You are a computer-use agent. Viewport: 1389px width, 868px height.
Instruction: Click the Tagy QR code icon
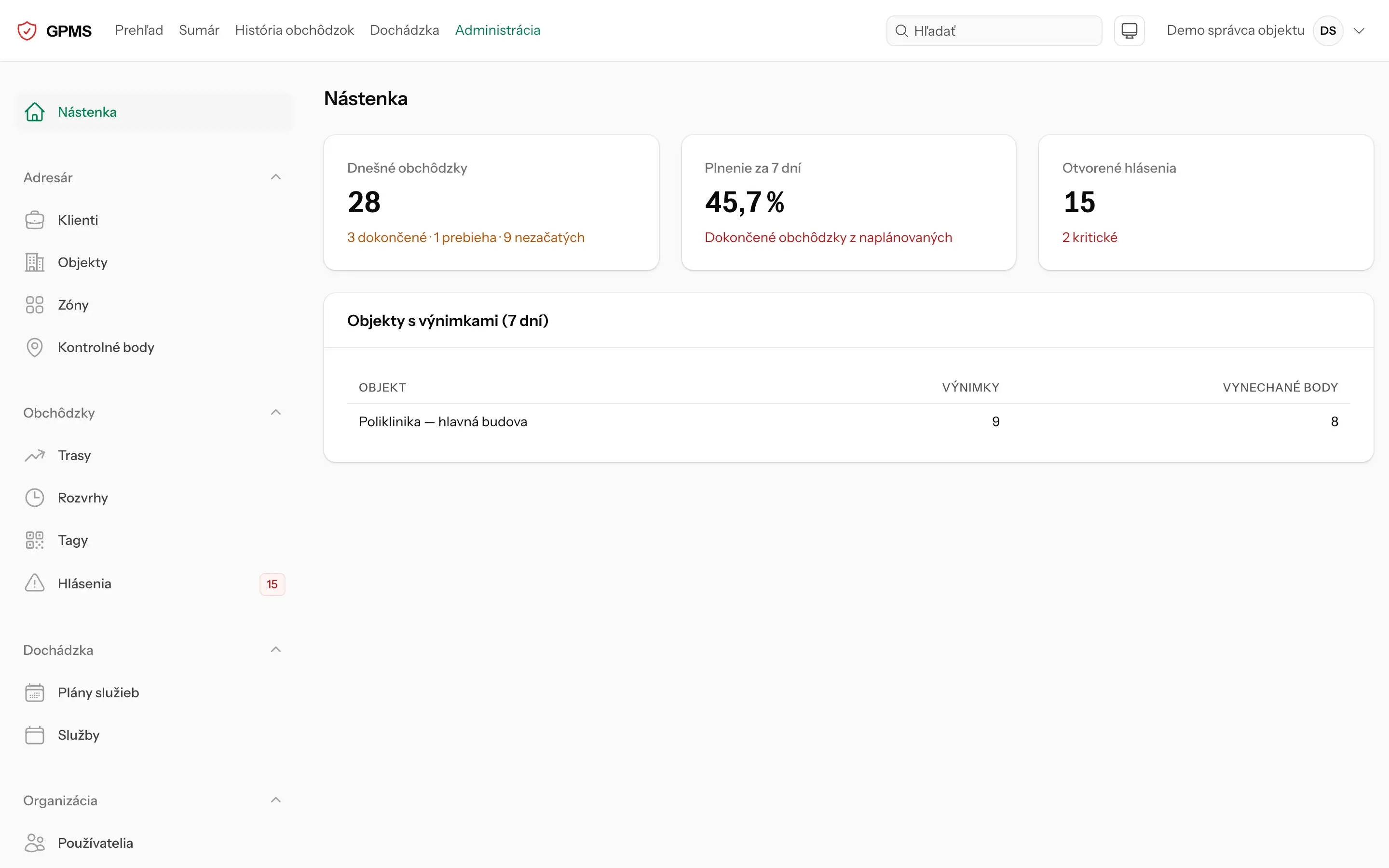pyautogui.click(x=34, y=540)
